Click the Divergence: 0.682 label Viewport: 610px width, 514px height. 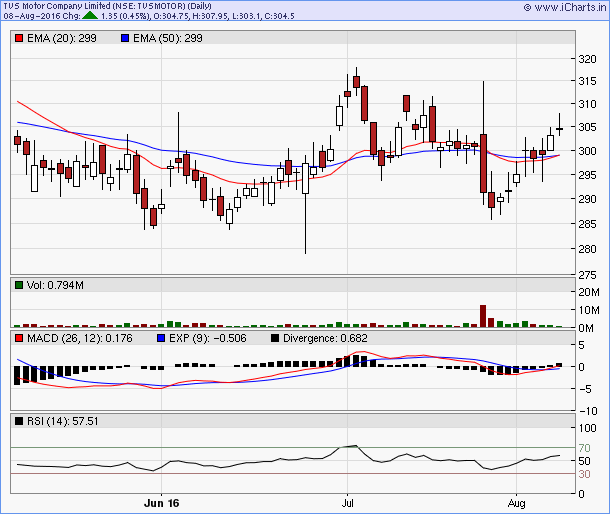[x=325, y=339]
